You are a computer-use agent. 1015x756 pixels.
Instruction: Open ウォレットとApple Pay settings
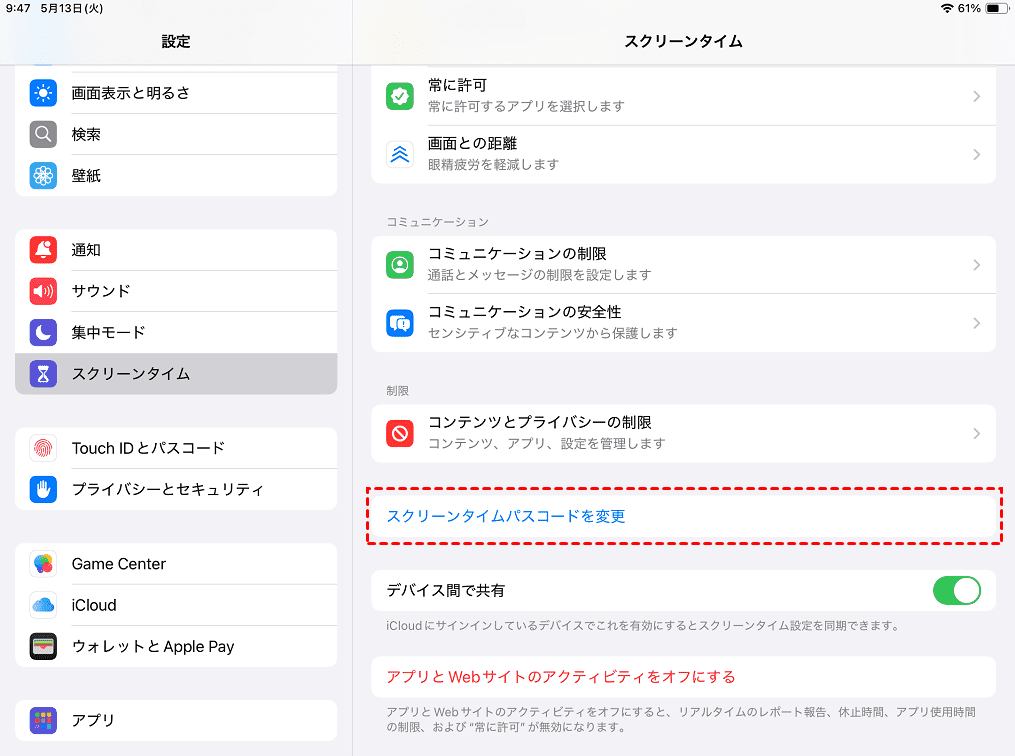pos(152,646)
